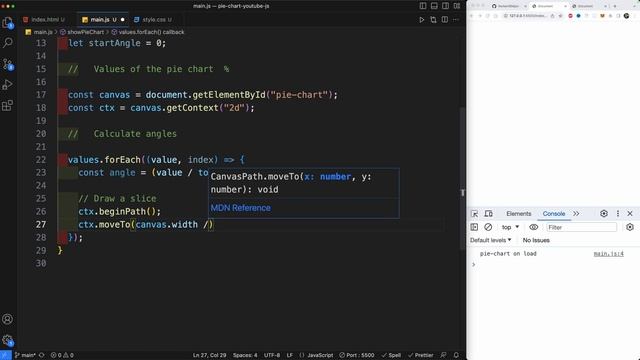Viewport: 640px width, 360px height.
Task: Toggle the device toolbar in DevTools
Action: click(489, 213)
